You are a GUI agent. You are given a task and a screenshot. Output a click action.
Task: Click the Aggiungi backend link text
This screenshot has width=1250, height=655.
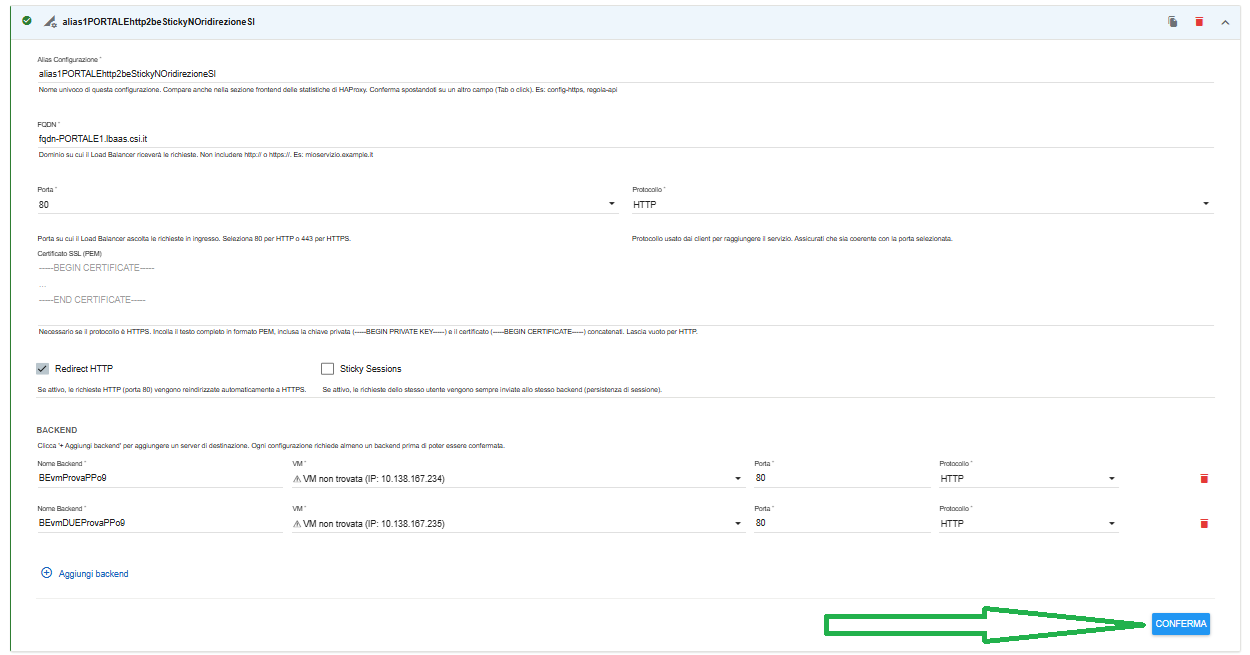click(94, 574)
